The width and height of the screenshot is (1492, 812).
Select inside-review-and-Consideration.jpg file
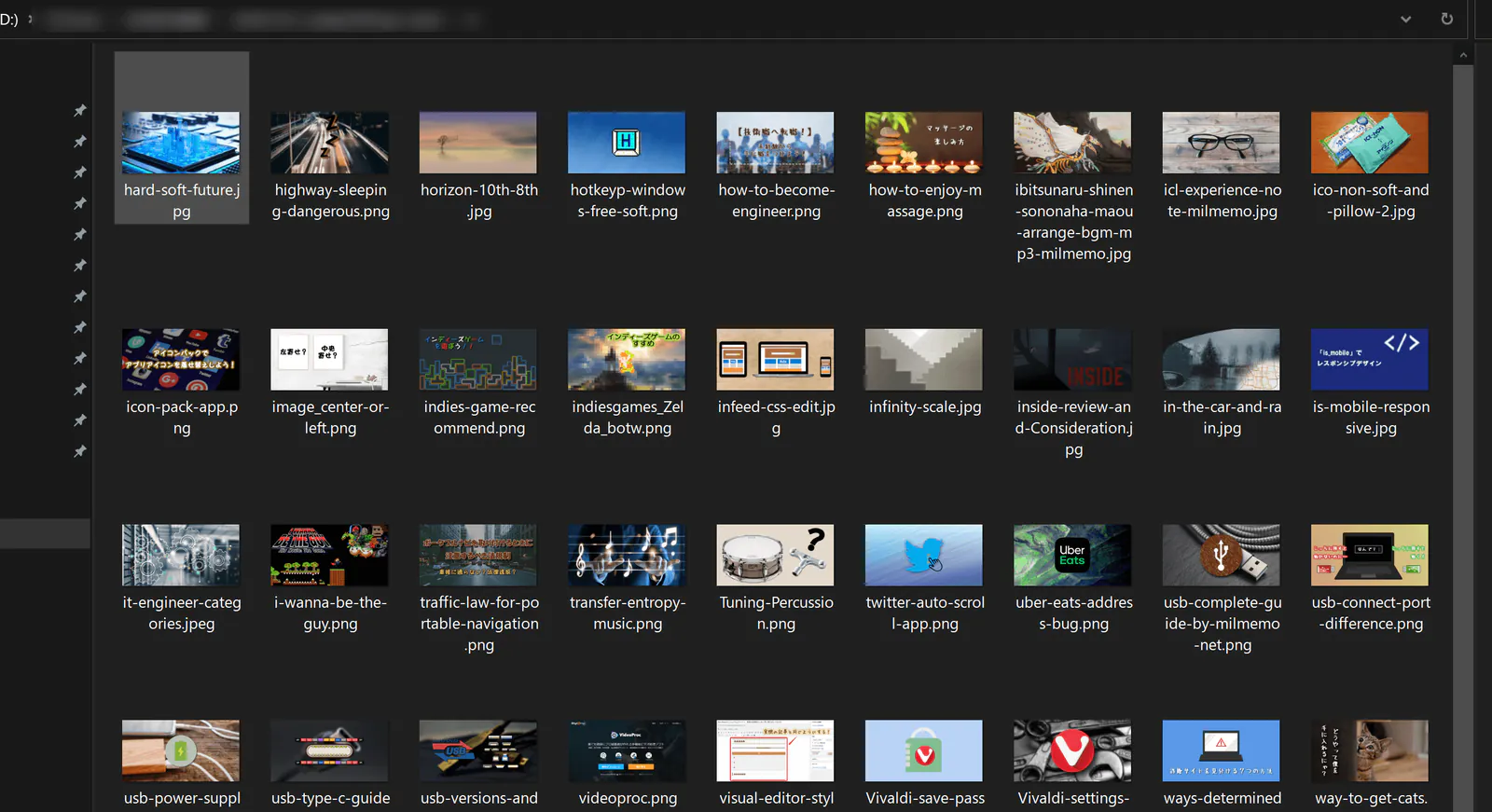1073,359
